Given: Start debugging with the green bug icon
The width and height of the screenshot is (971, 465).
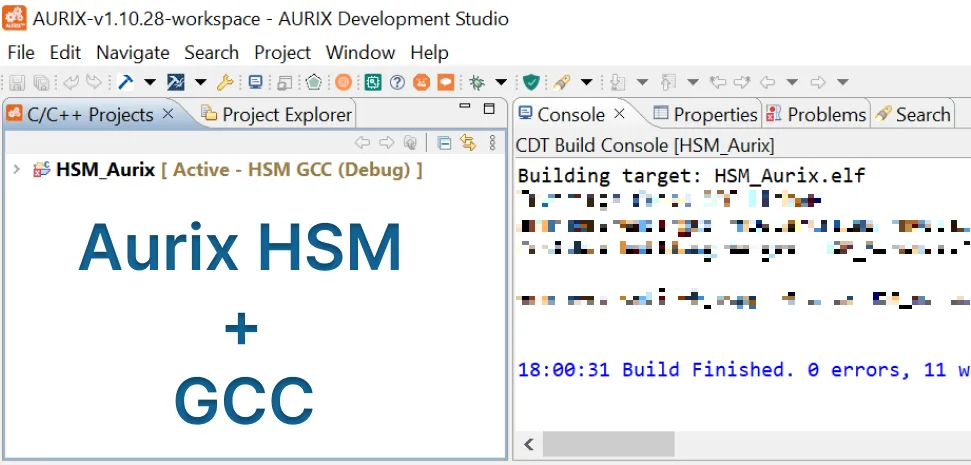Looking at the screenshot, I should 477,82.
